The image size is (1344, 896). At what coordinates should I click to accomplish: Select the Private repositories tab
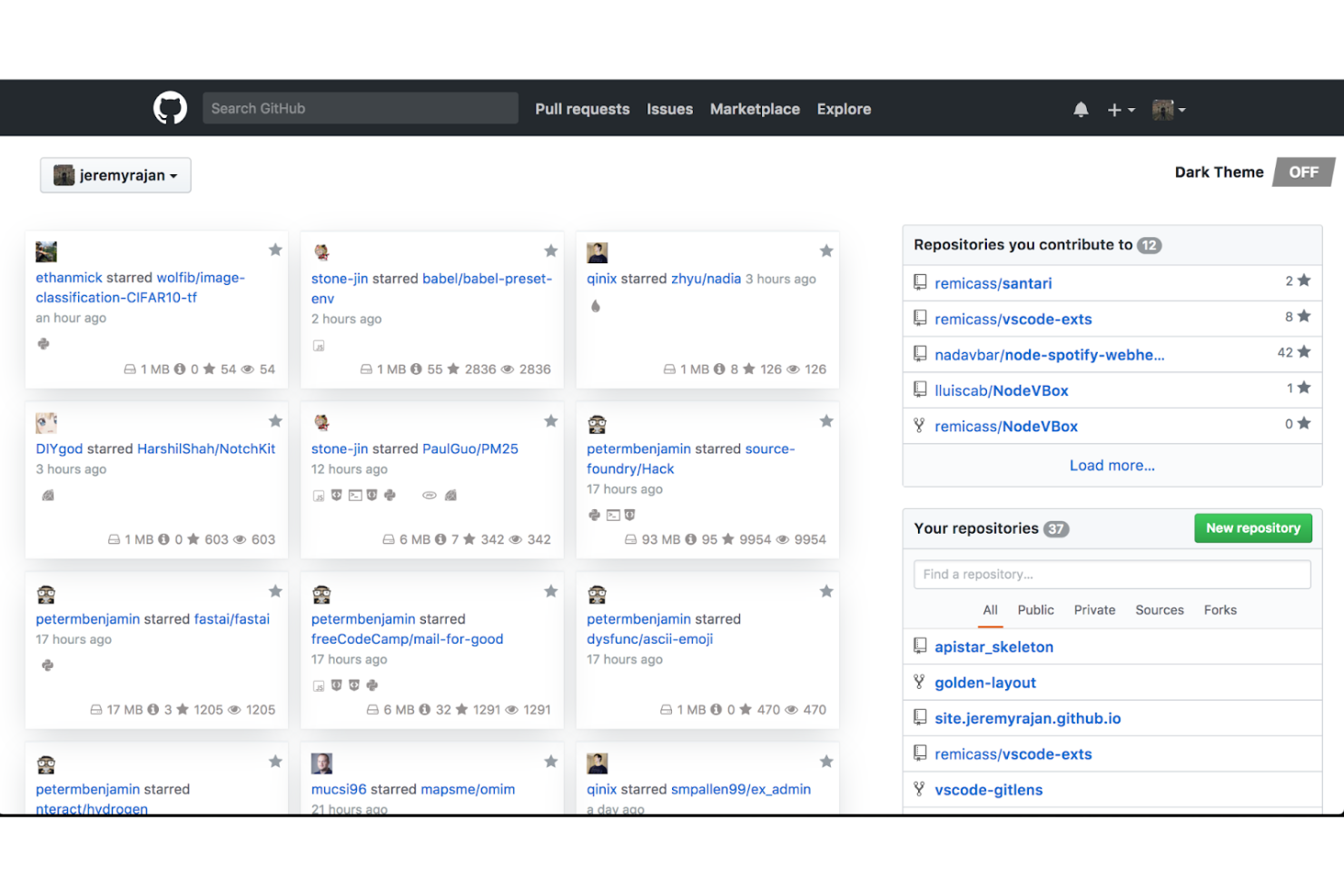pos(1094,610)
